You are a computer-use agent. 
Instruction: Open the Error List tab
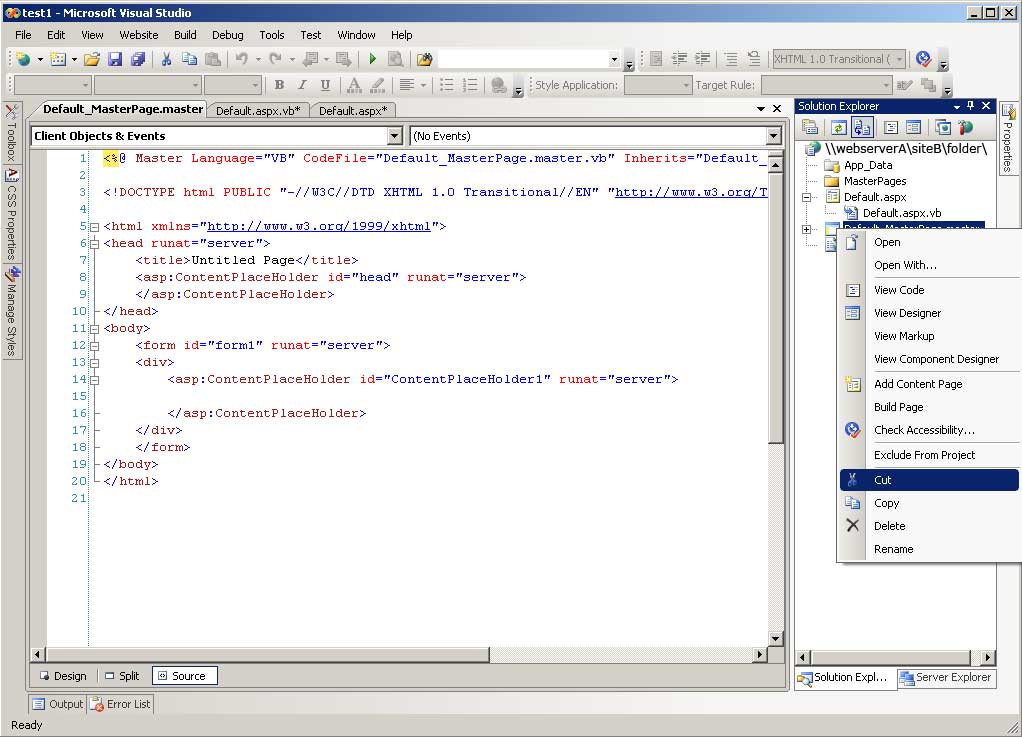coord(121,704)
